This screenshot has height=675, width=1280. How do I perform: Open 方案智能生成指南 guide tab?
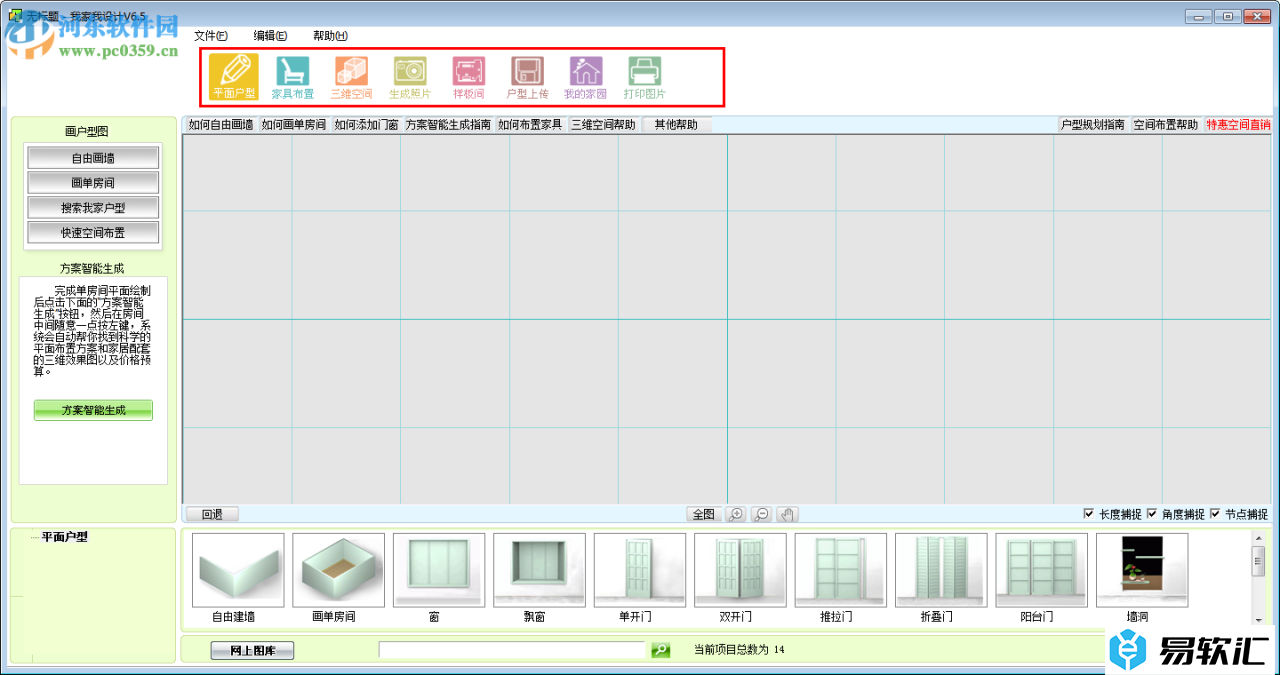click(x=449, y=125)
